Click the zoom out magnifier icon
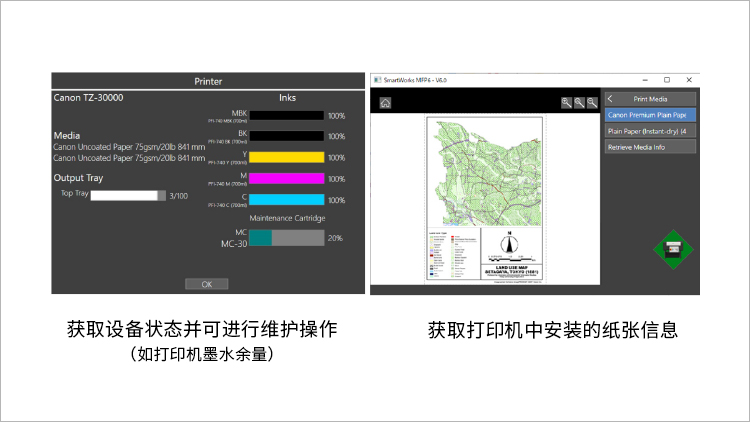750x422 pixels. [592, 102]
